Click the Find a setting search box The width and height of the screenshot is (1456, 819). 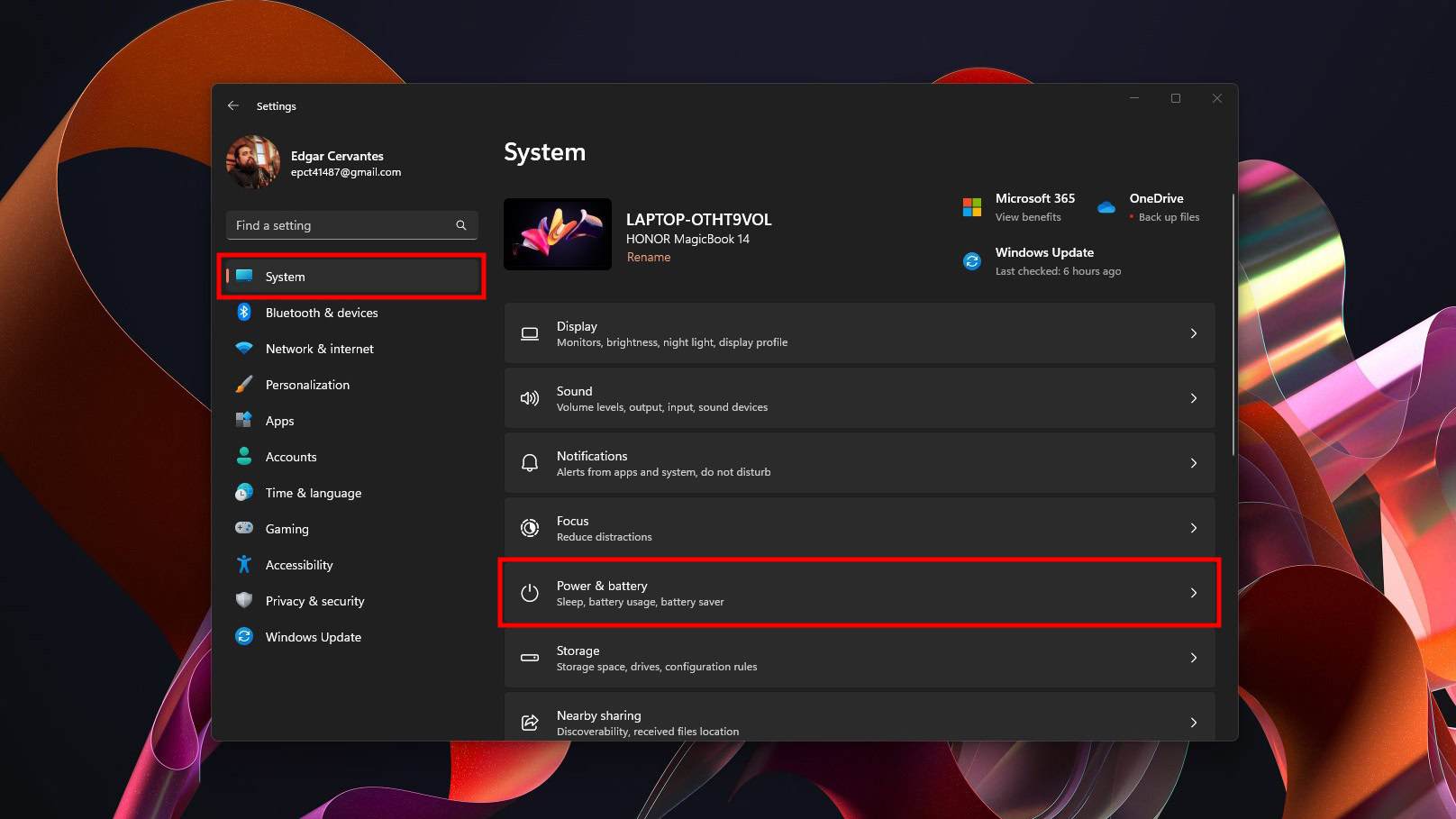tap(342, 225)
